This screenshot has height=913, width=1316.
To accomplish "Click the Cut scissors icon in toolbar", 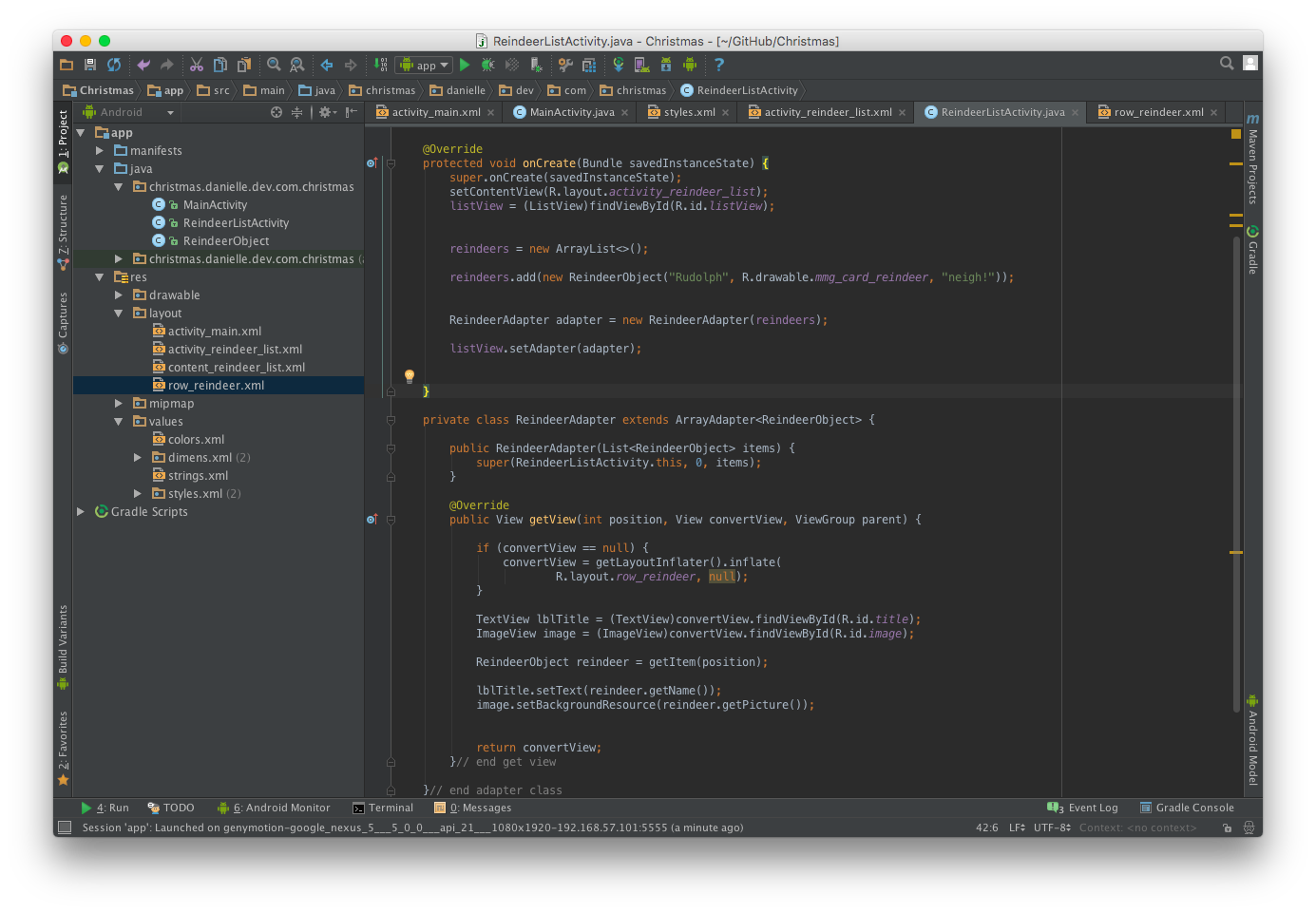I will click(197, 65).
